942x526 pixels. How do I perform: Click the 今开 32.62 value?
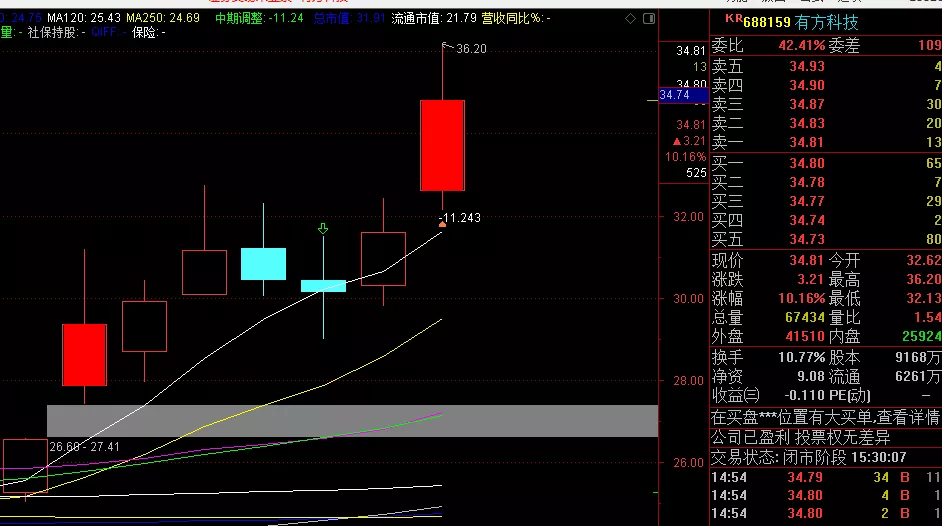pos(923,261)
